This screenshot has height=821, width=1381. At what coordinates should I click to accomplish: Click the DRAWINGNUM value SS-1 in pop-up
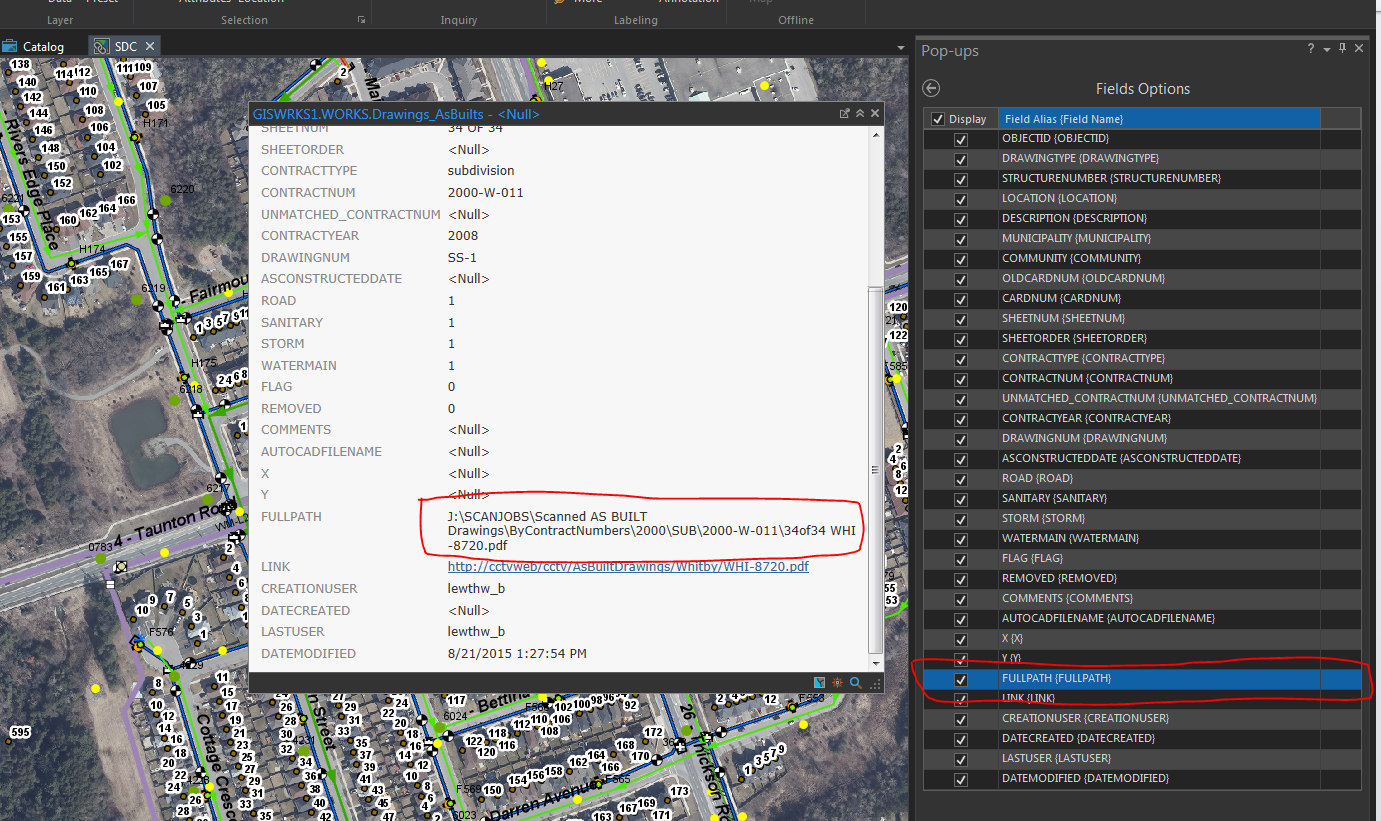point(462,257)
